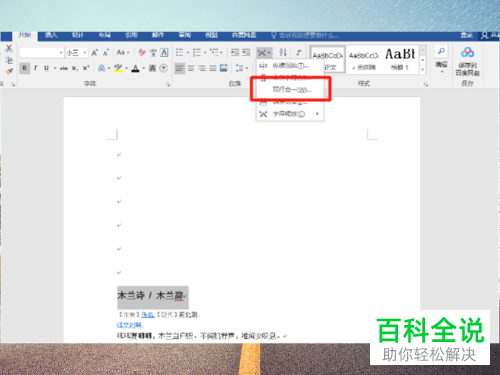The width and height of the screenshot is (500, 375).
Task: Select the Format Painter brush icon
Action: [x=9, y=71]
